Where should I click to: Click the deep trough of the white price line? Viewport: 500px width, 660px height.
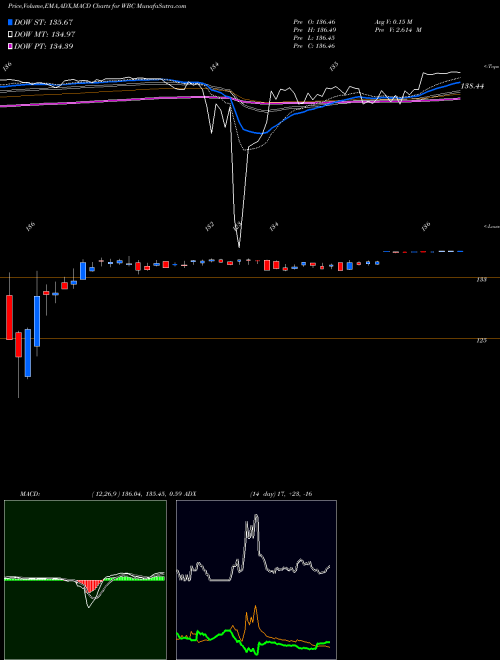click(239, 245)
